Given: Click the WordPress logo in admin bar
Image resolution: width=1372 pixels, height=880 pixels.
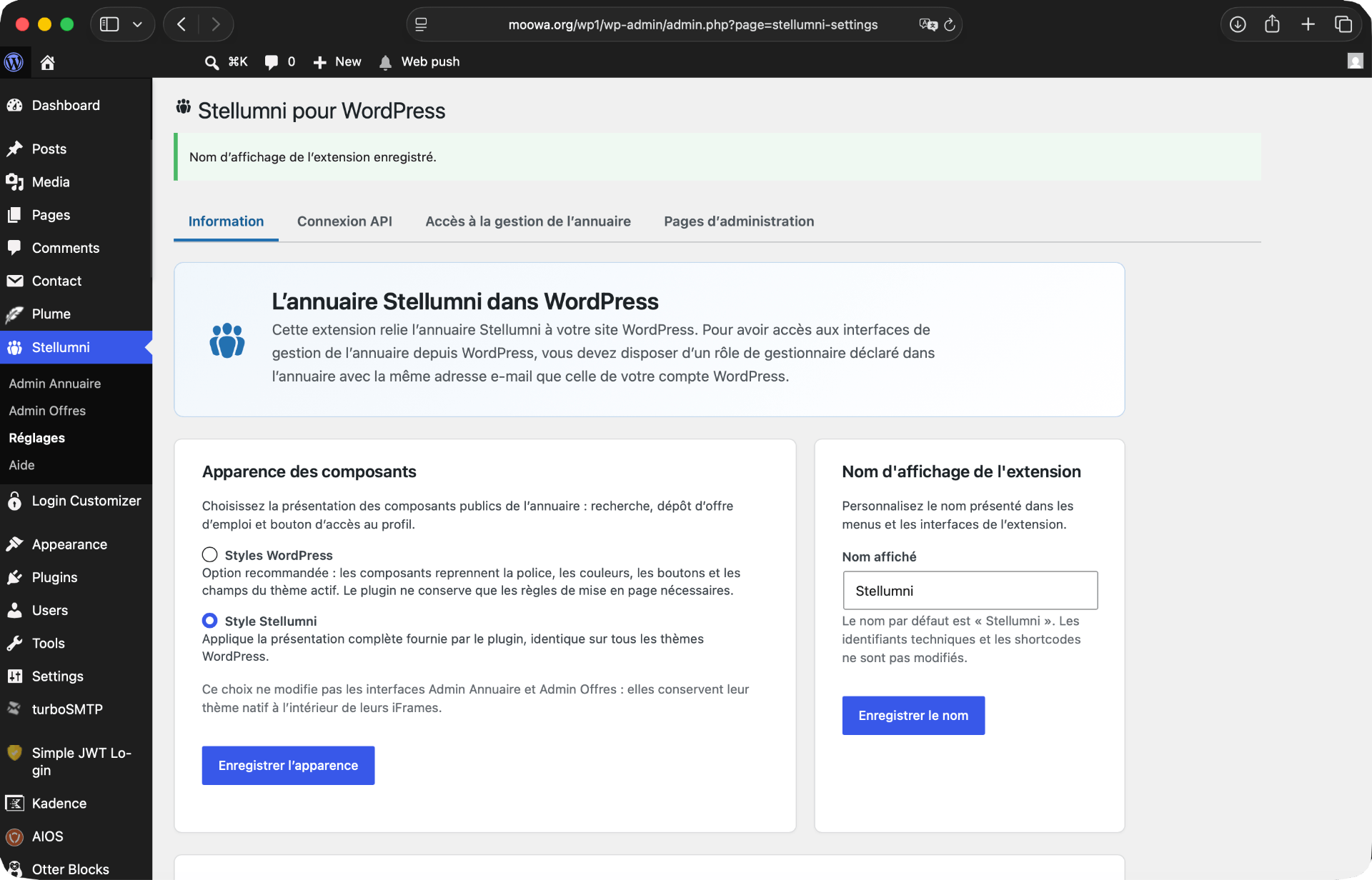Looking at the screenshot, I should point(14,62).
